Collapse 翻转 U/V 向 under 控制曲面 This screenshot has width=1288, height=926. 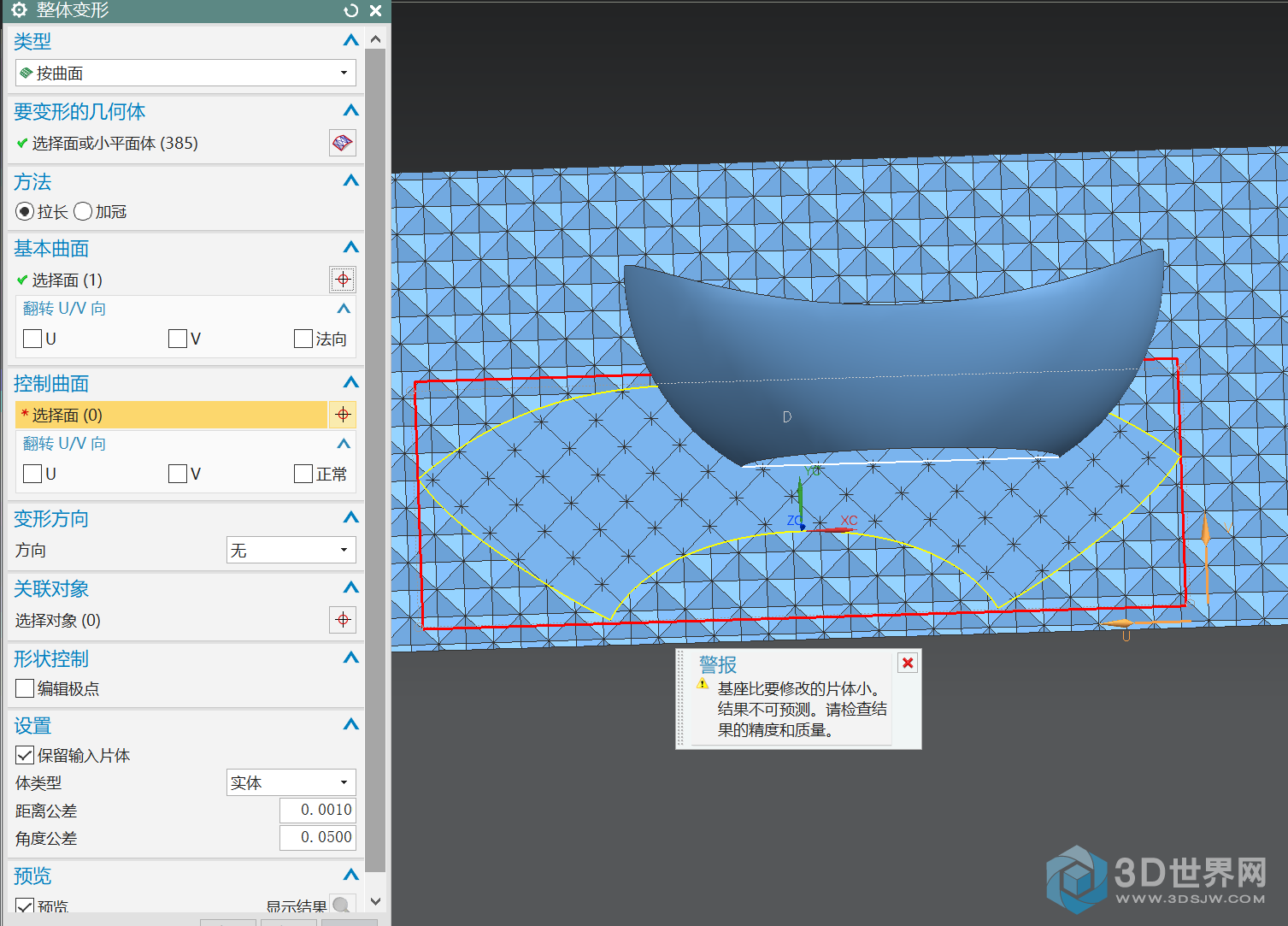(x=344, y=444)
